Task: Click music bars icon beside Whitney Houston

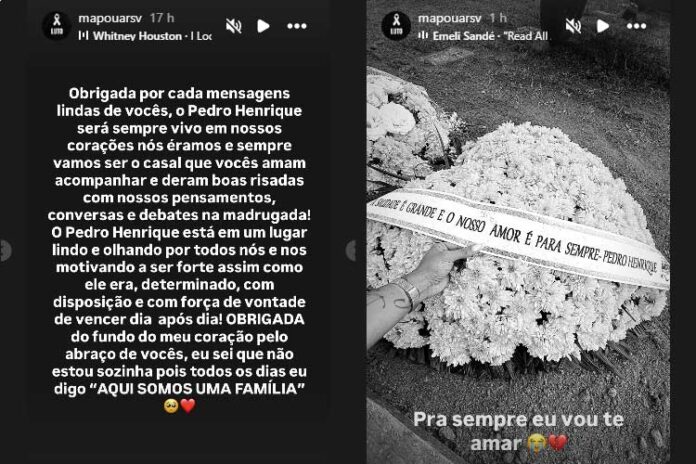Action: pyautogui.click(x=83, y=36)
